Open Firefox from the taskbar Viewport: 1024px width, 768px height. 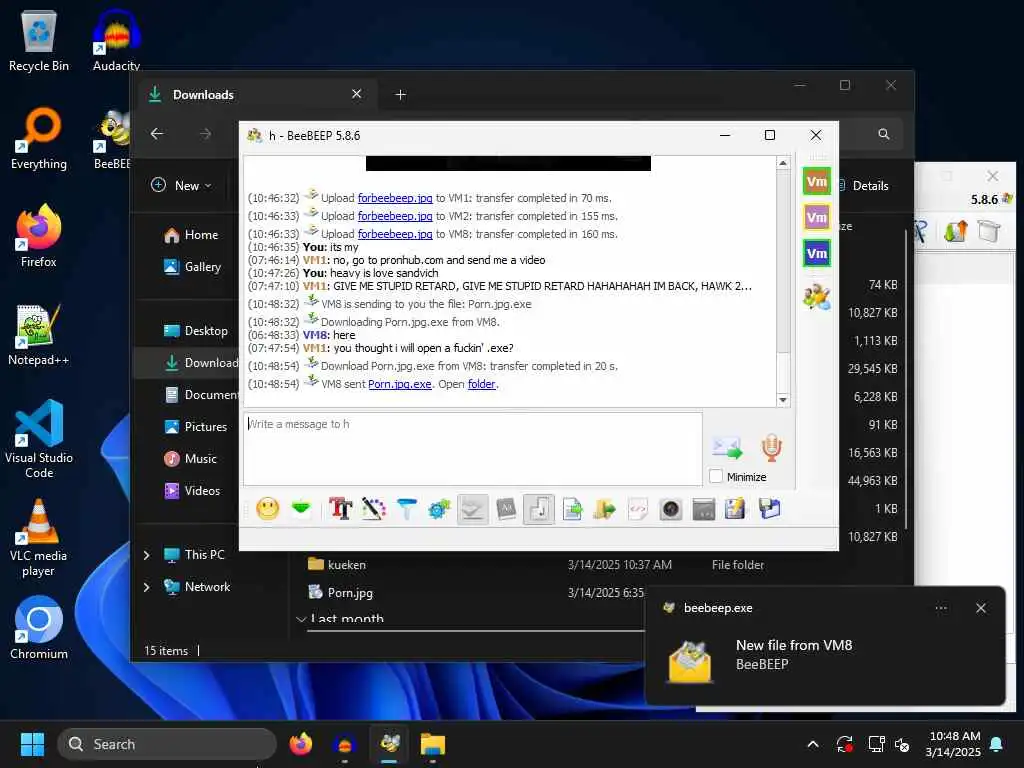(x=301, y=744)
